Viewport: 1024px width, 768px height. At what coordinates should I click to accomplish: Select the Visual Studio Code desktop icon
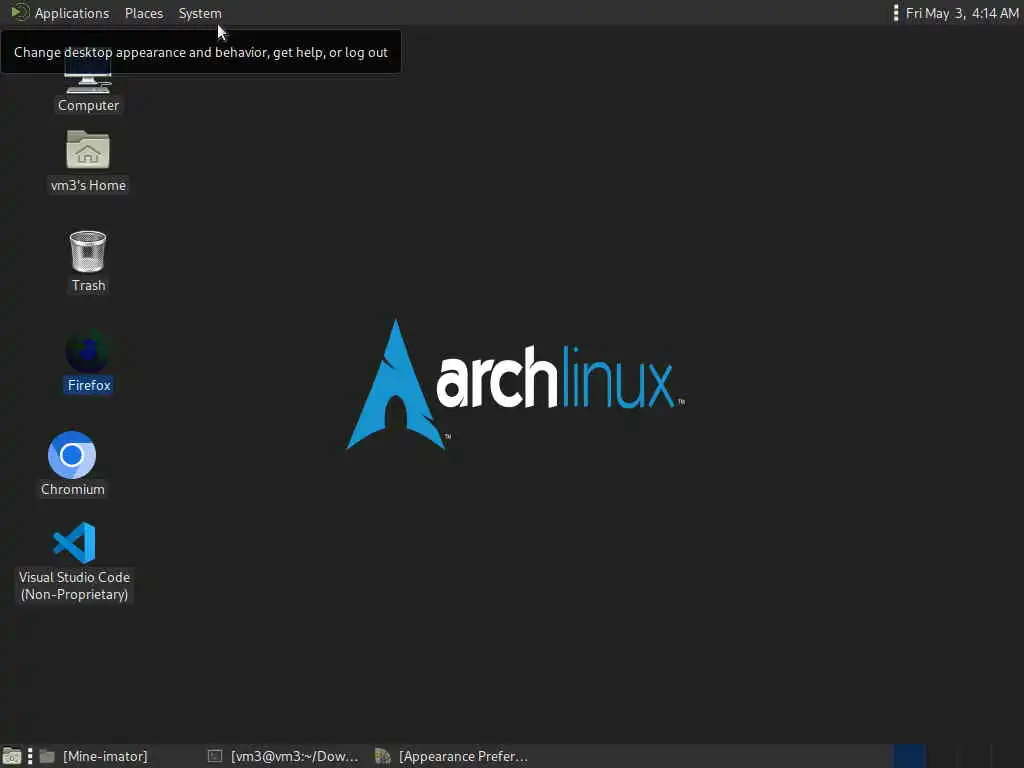(x=74, y=543)
